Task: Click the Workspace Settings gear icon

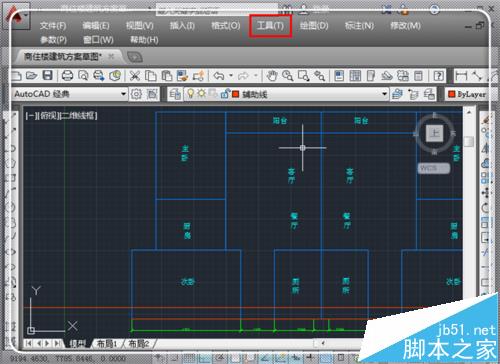Action: click(136, 94)
